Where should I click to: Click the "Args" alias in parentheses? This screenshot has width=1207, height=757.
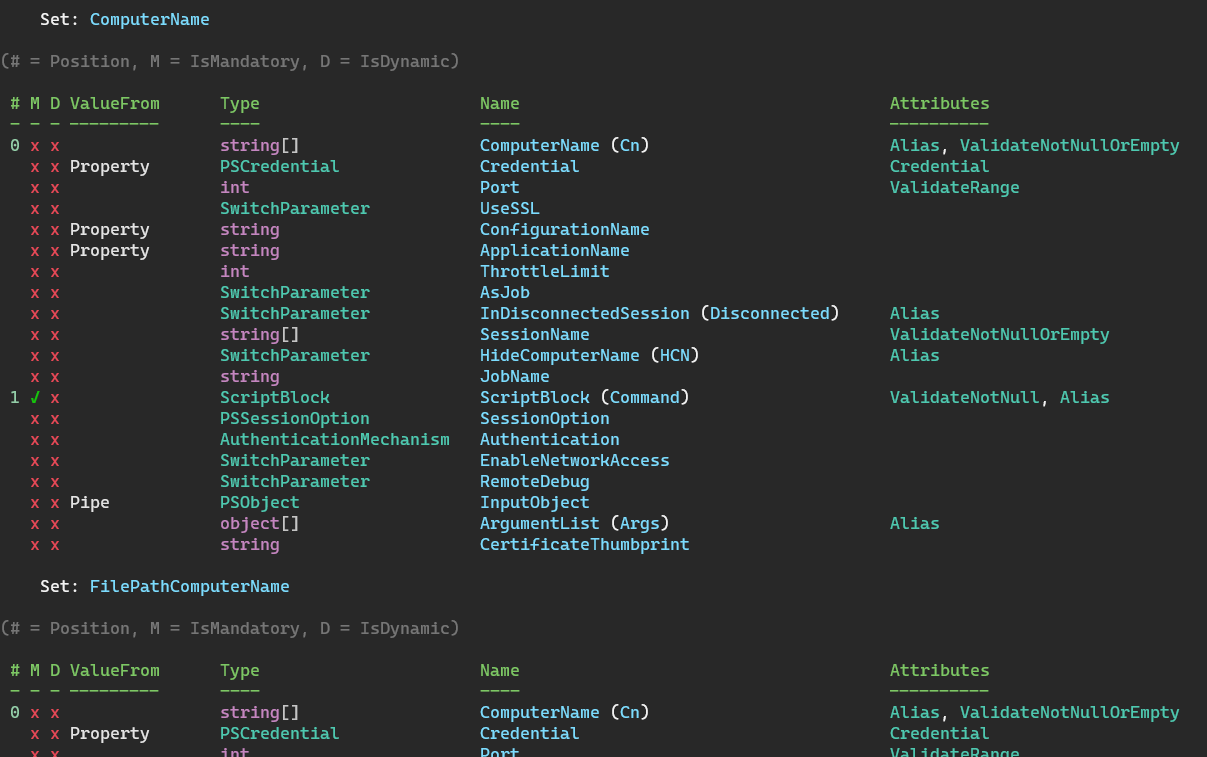click(640, 523)
